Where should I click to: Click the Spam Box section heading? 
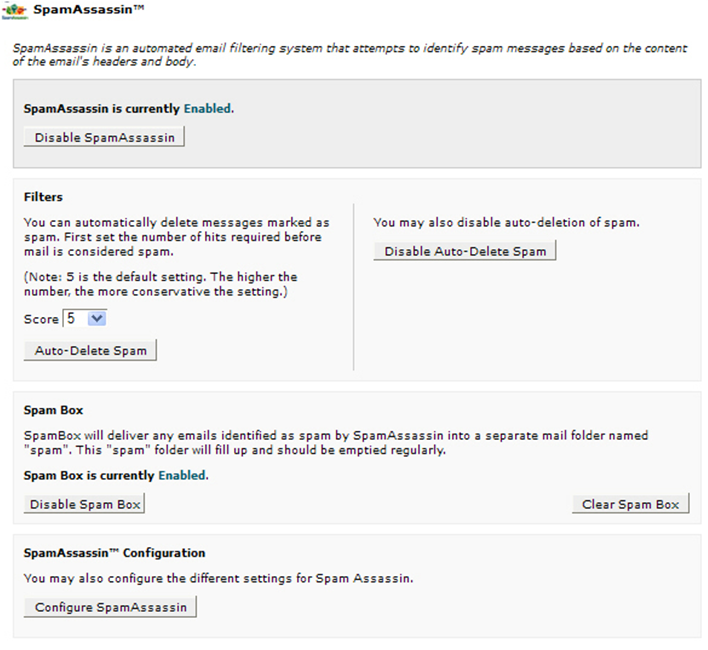pos(53,410)
